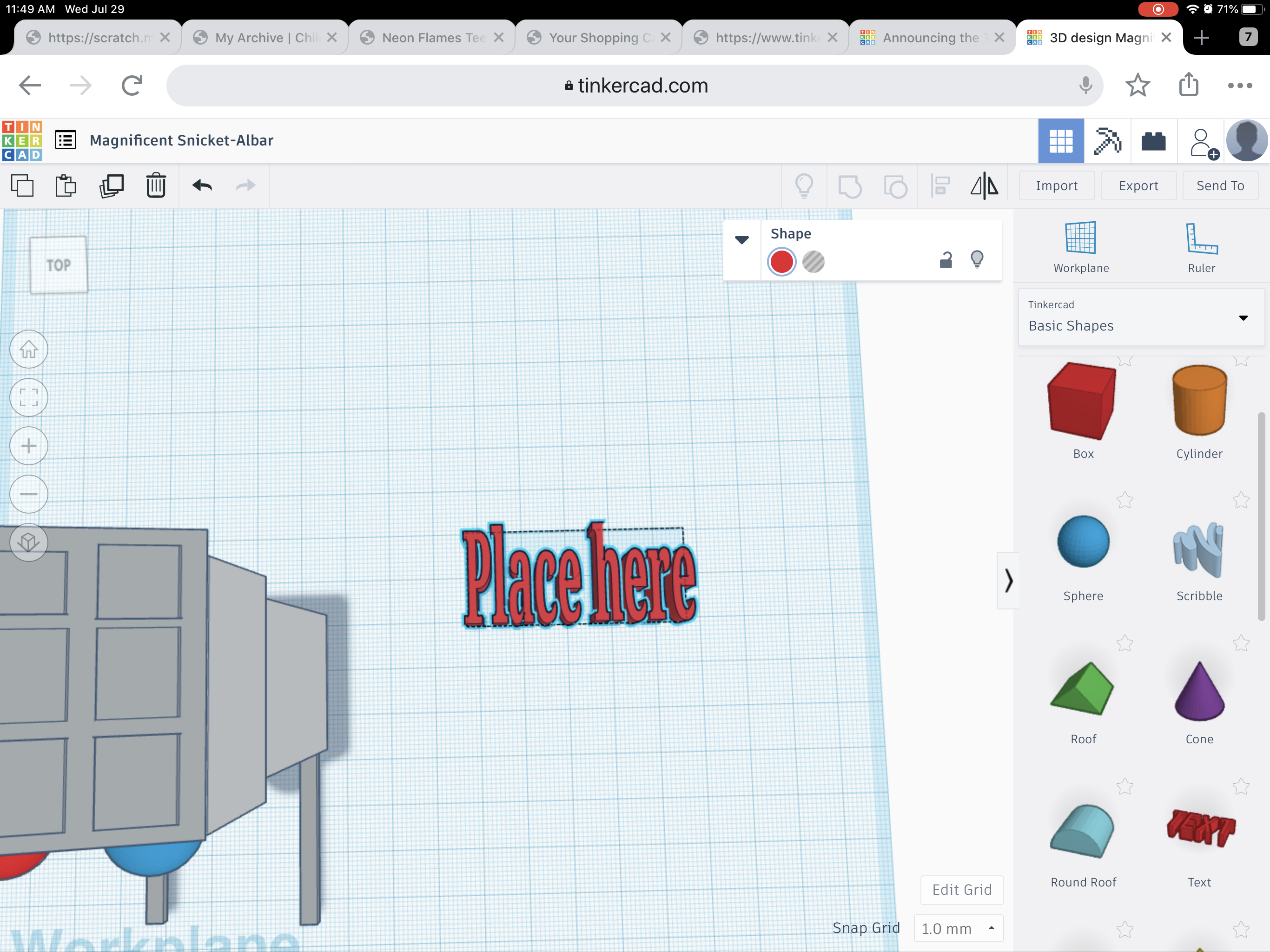The width and height of the screenshot is (1270, 952).
Task: Switch to the https://www.tink browser tab
Action: 766,37
